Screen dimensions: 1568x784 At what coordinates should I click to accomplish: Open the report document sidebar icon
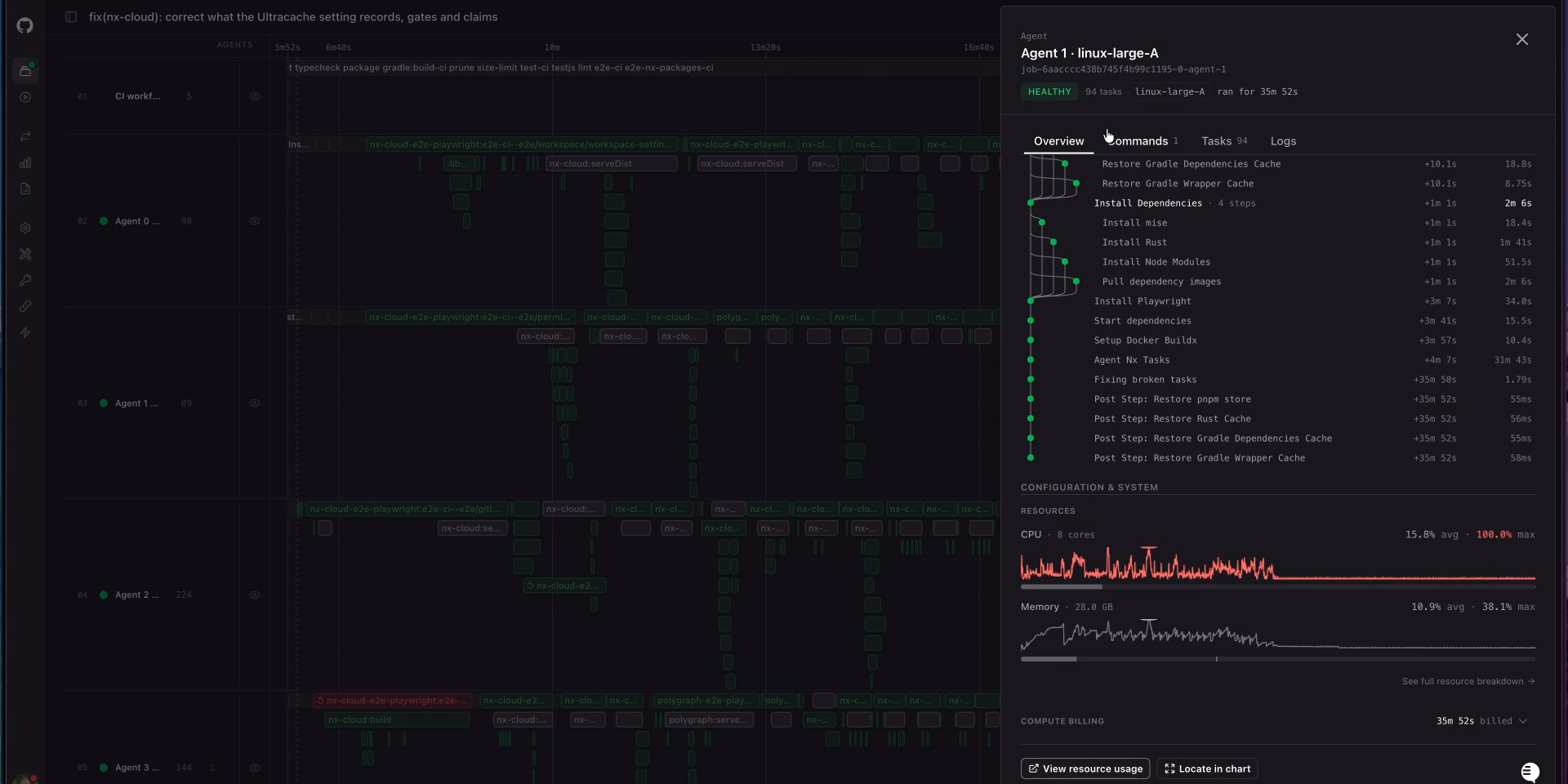pos(25,189)
